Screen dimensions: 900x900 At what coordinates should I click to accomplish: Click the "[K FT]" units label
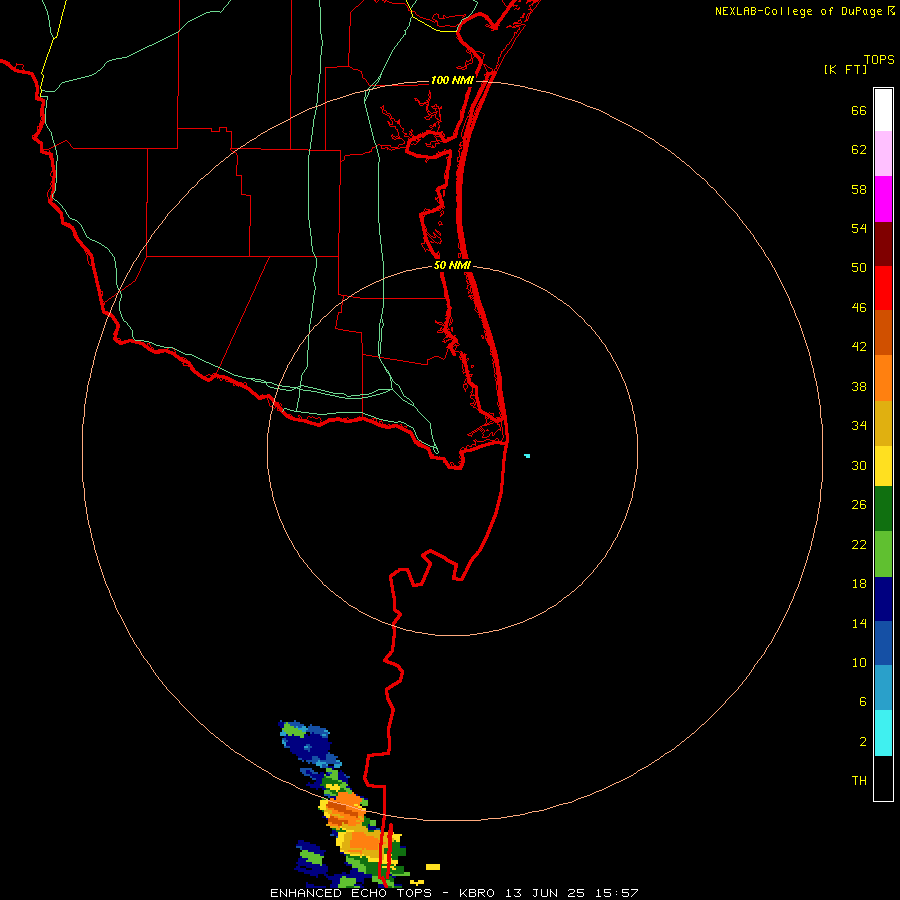coord(845,70)
